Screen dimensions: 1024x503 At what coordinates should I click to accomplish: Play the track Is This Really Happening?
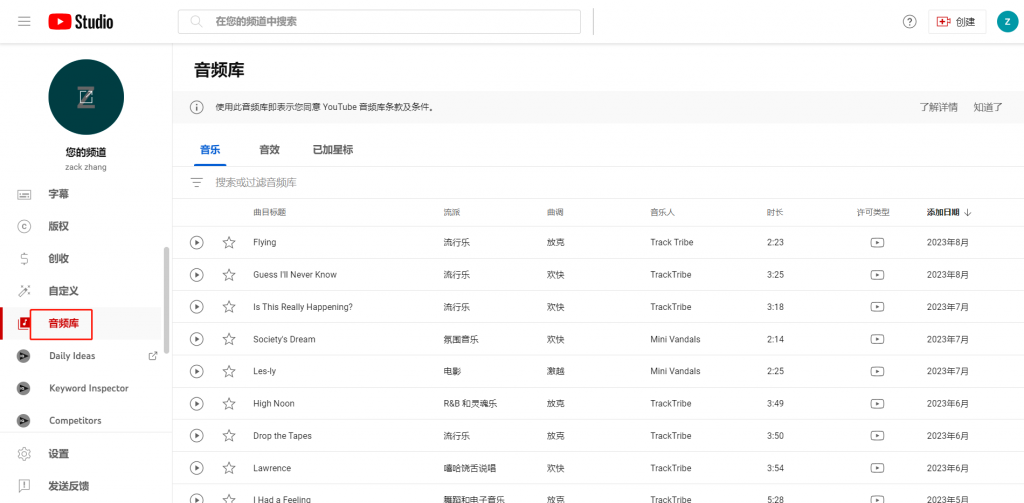pos(197,306)
